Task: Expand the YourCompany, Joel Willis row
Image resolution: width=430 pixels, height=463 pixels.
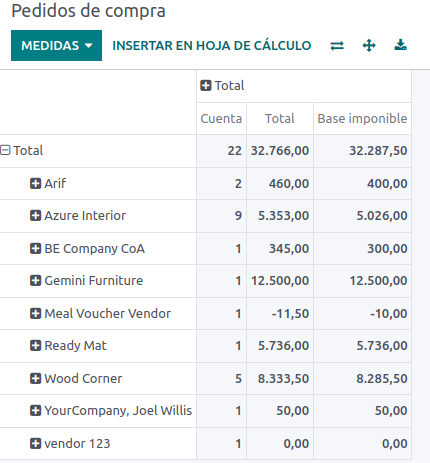Action: (x=111, y=410)
